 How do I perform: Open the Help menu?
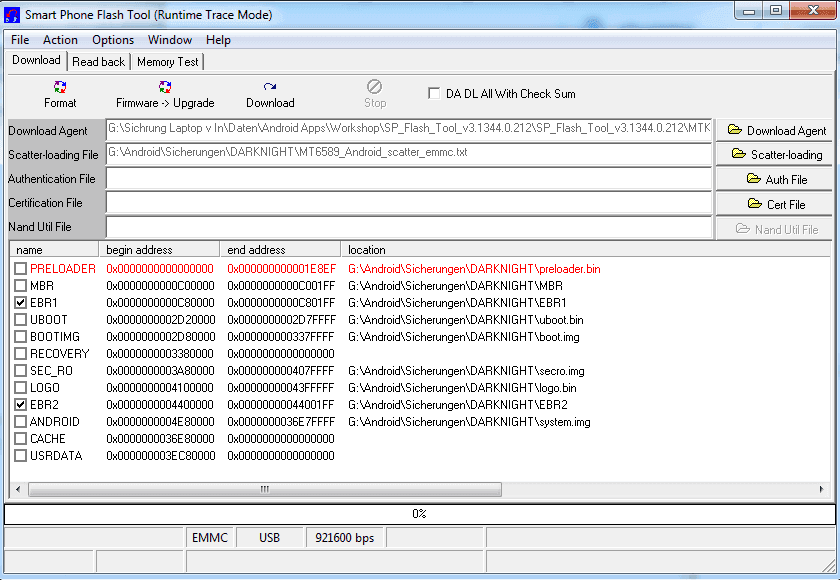coord(218,40)
